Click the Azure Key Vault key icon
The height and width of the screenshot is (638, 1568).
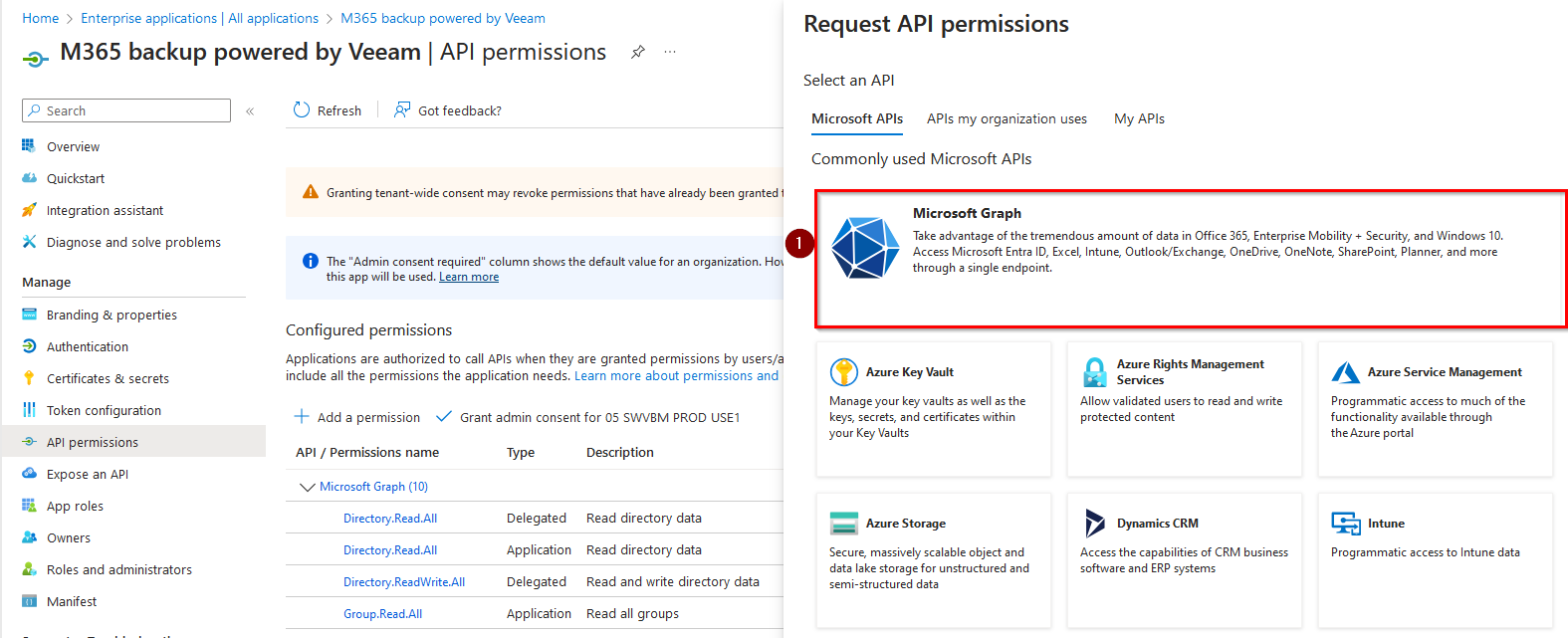click(x=844, y=372)
